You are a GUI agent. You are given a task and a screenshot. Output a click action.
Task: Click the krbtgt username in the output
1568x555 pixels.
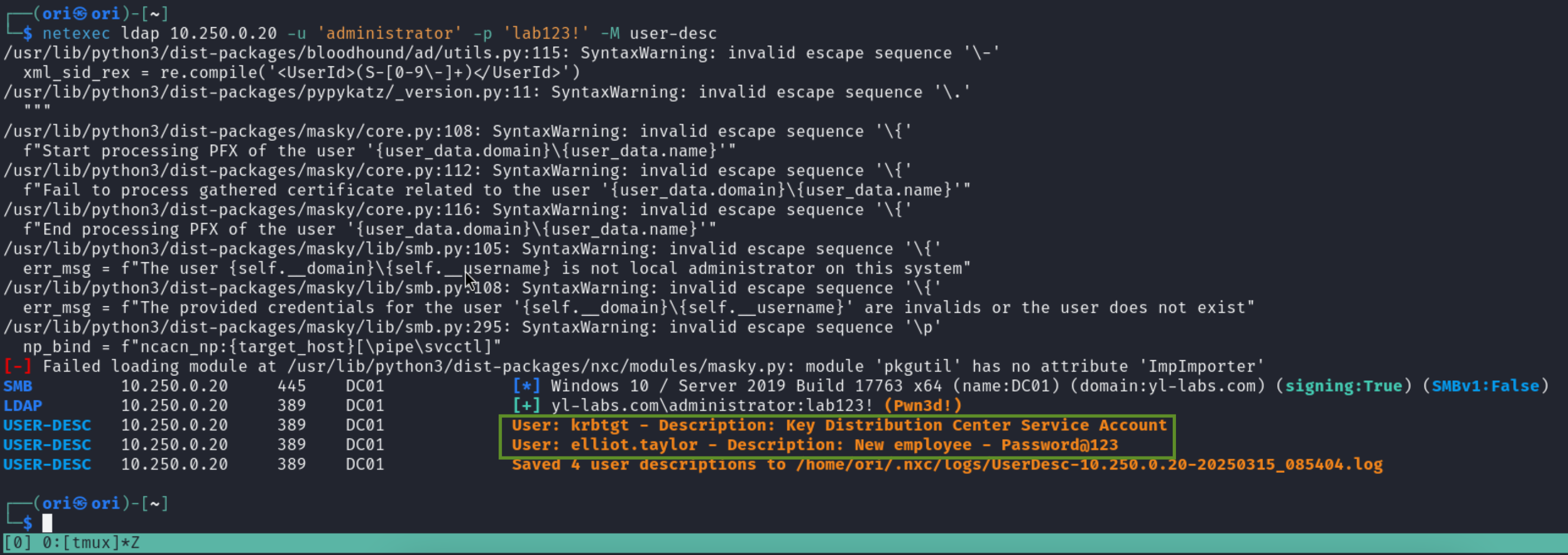(600, 425)
